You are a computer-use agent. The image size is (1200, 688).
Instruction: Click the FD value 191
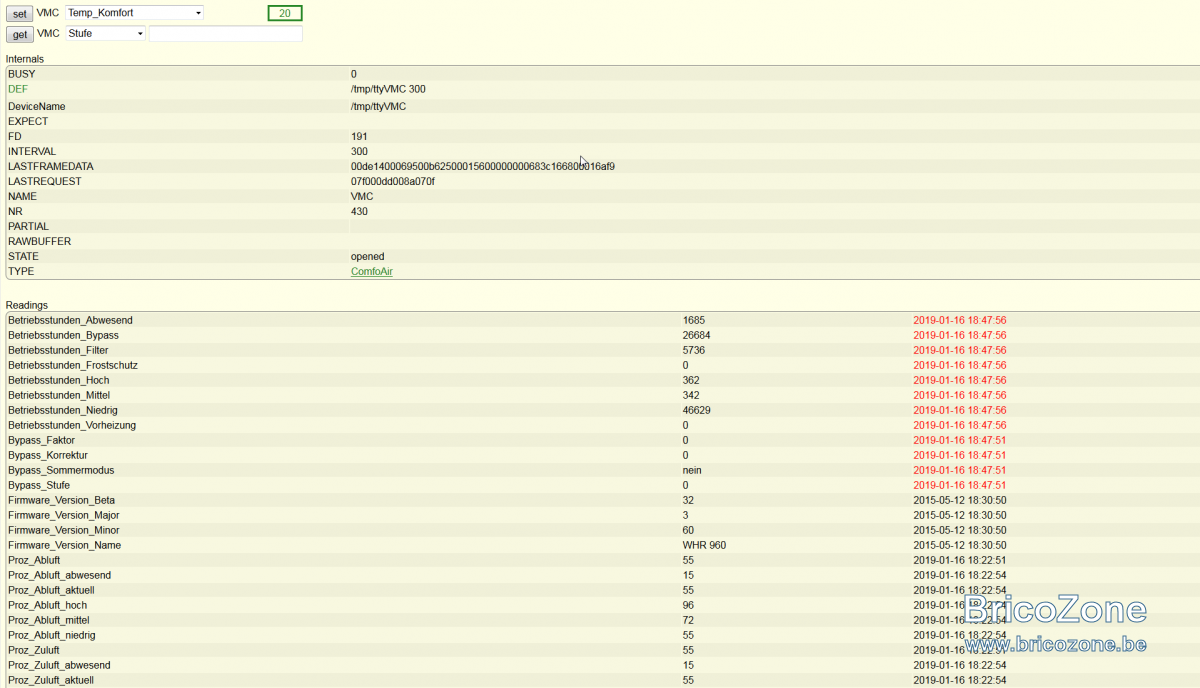pyautogui.click(x=359, y=136)
